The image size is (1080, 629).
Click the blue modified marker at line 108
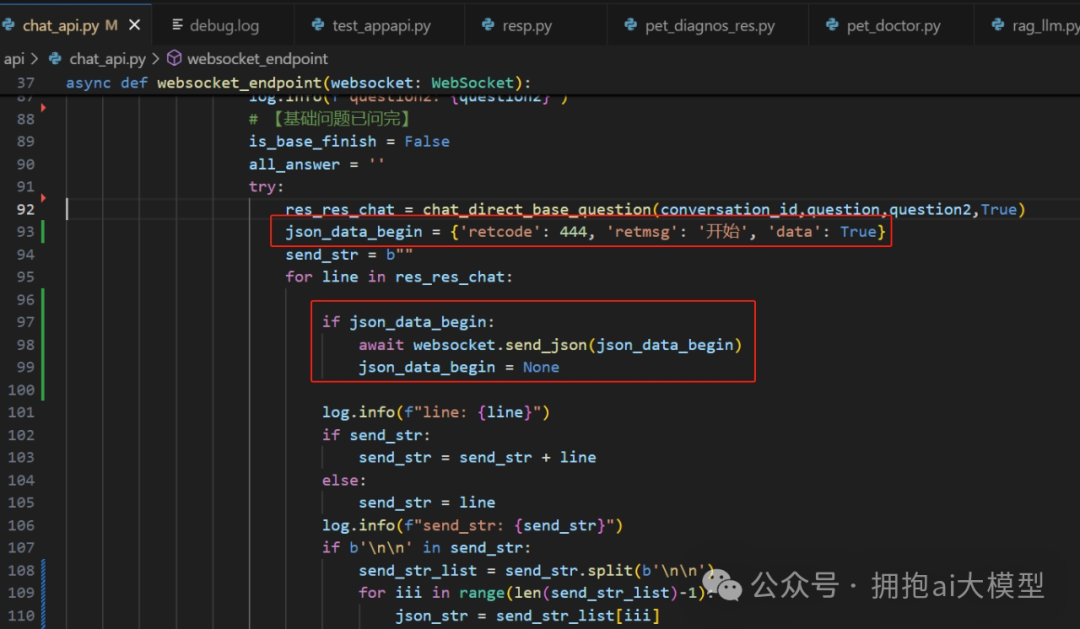click(44, 570)
